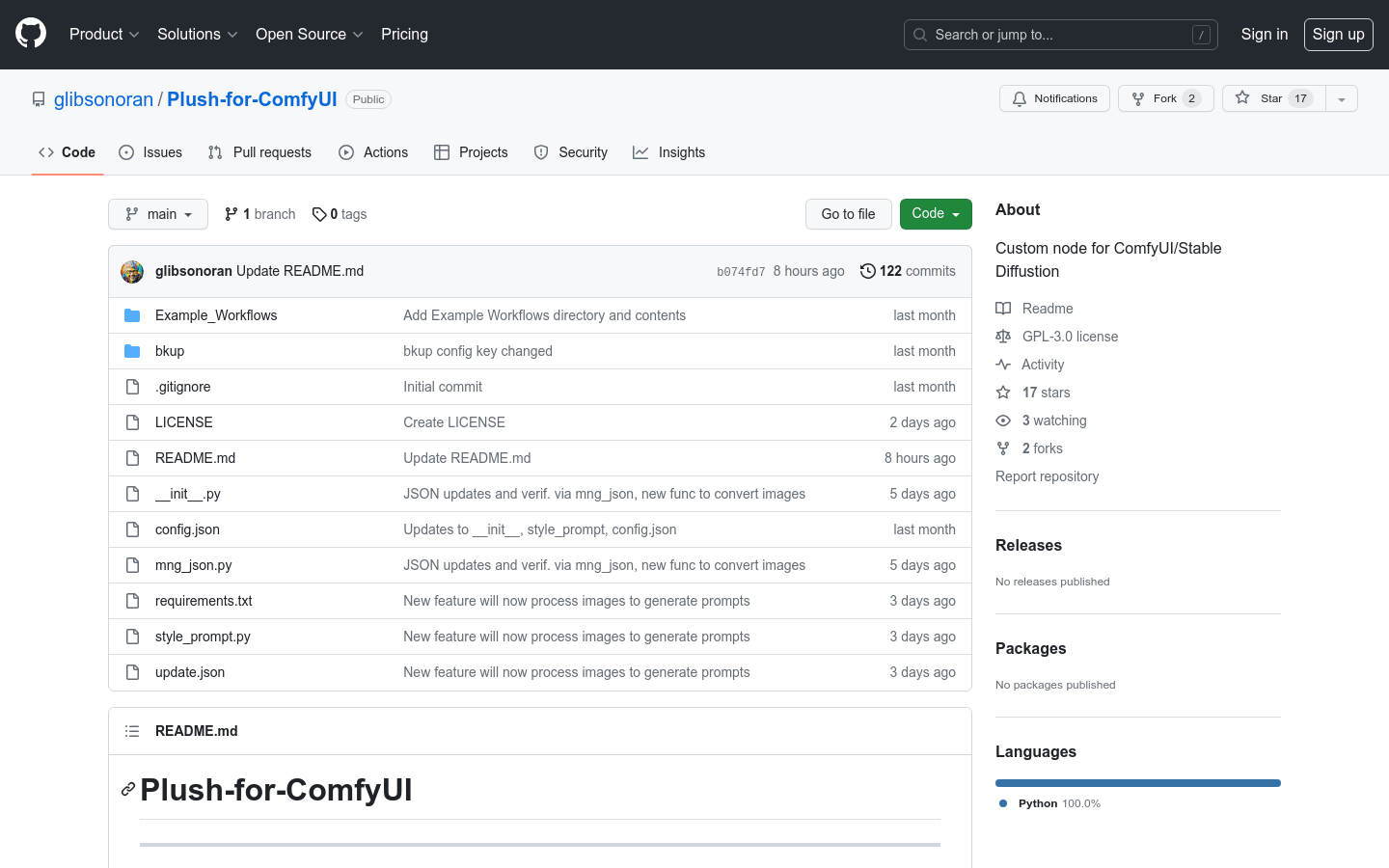Screen dimensions: 1389x868
Task: Click the Python 100.0% language link
Action: pos(1050,803)
